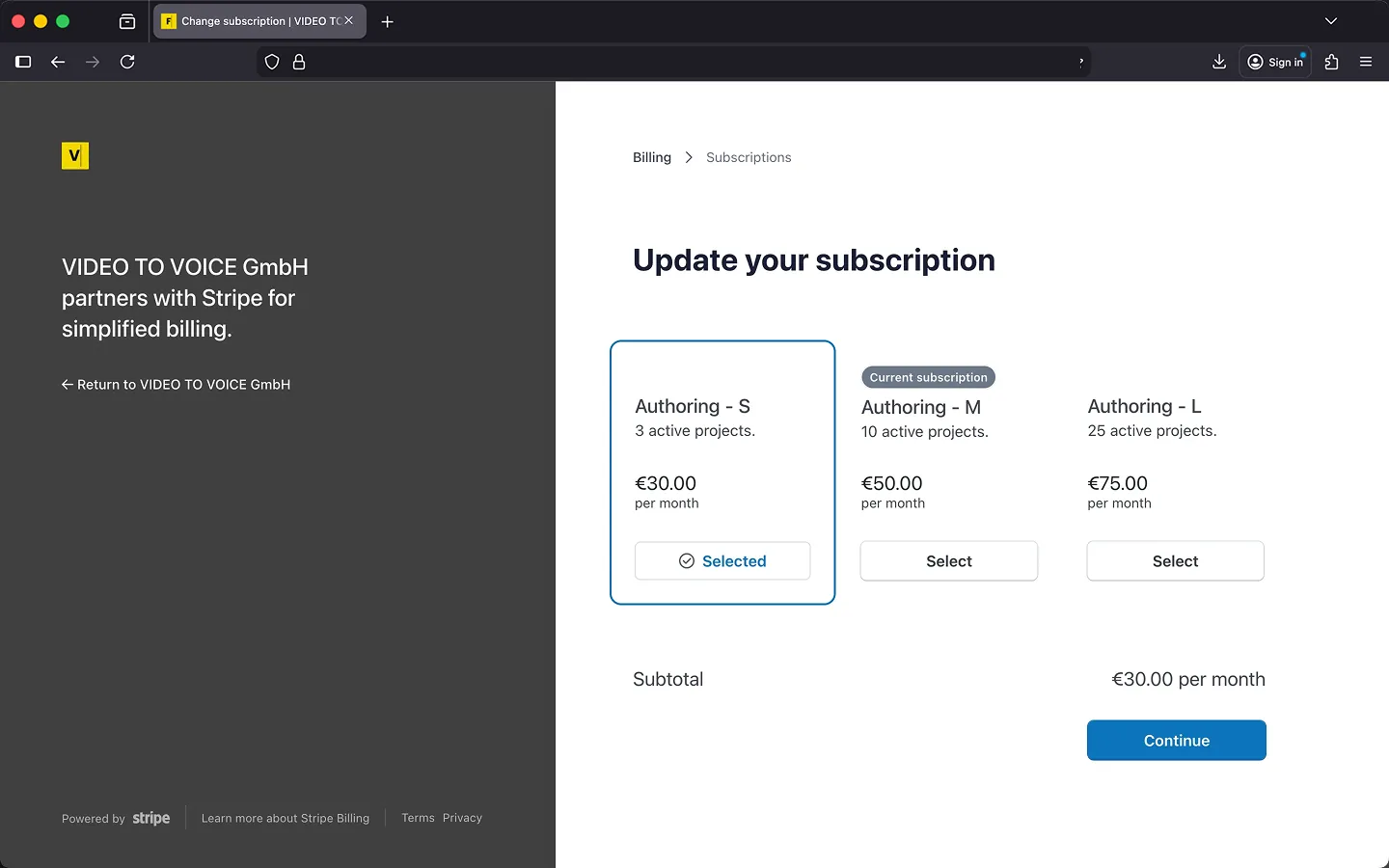The height and width of the screenshot is (868, 1389).
Task: Open a new tab with plus button
Action: pyautogui.click(x=388, y=21)
